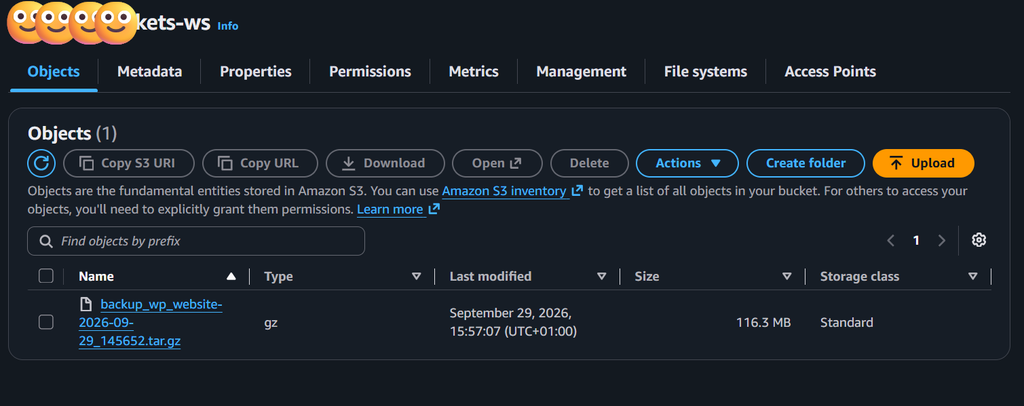Toggle the select-all objects checkbox

coord(46,276)
